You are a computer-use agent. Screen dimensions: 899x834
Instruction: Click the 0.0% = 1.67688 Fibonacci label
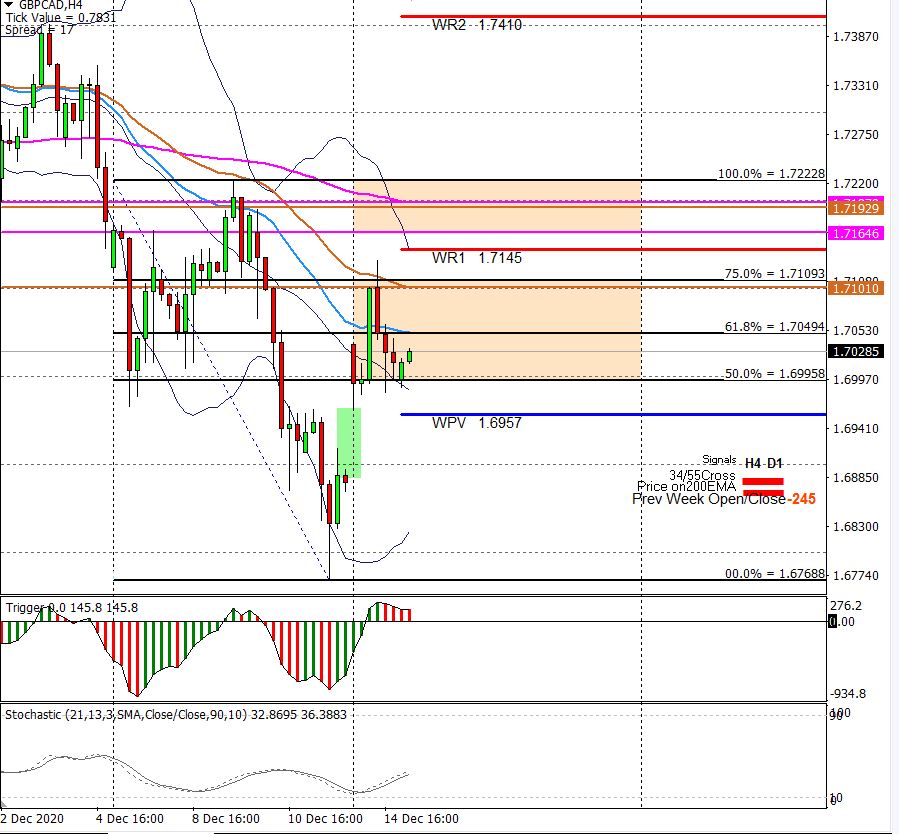[x=774, y=574]
